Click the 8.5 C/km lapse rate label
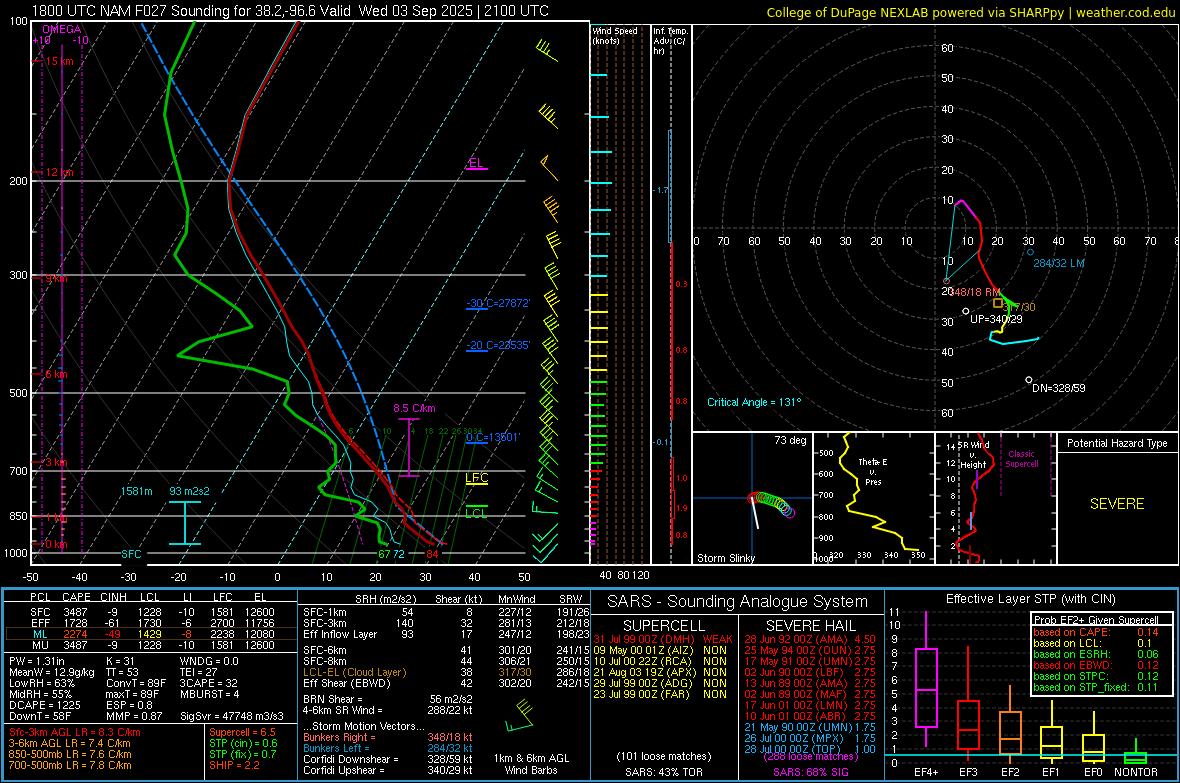 coord(414,409)
